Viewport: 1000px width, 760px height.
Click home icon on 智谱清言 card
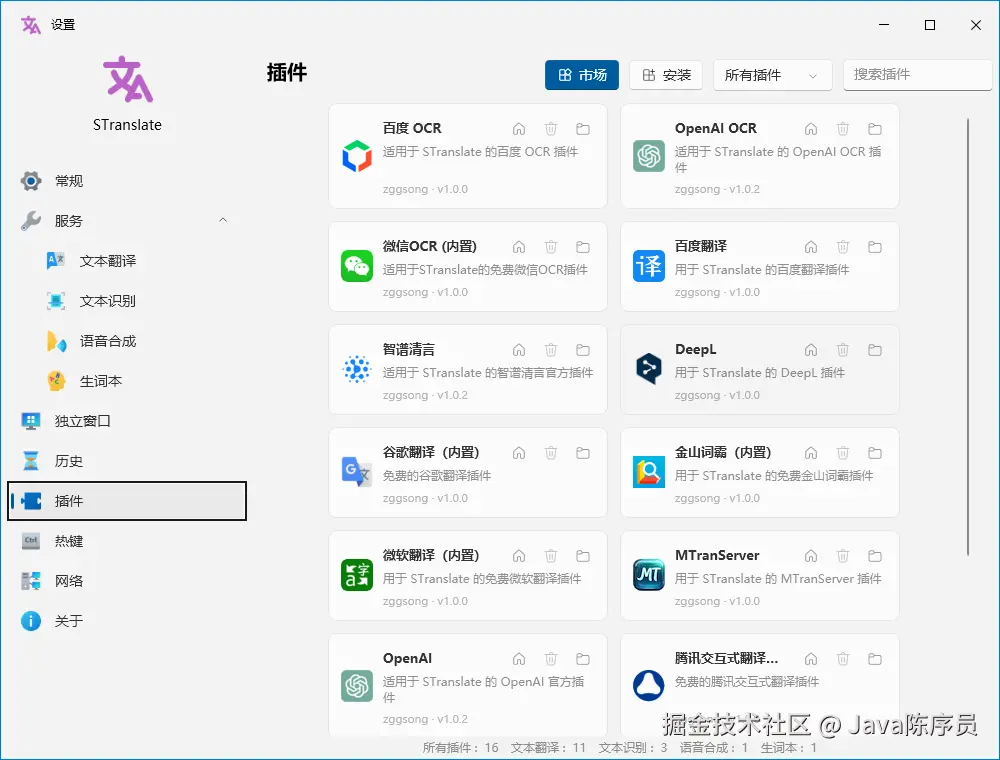point(519,350)
